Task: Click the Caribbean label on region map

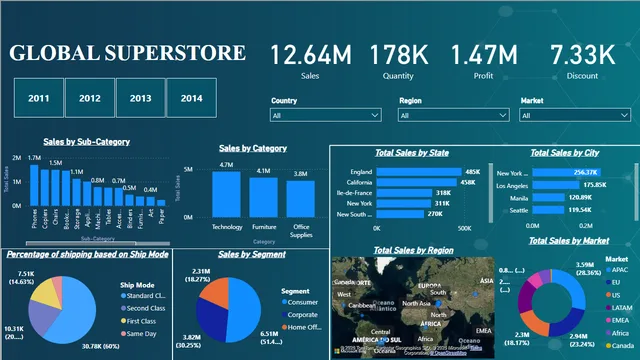Action: [362, 305]
